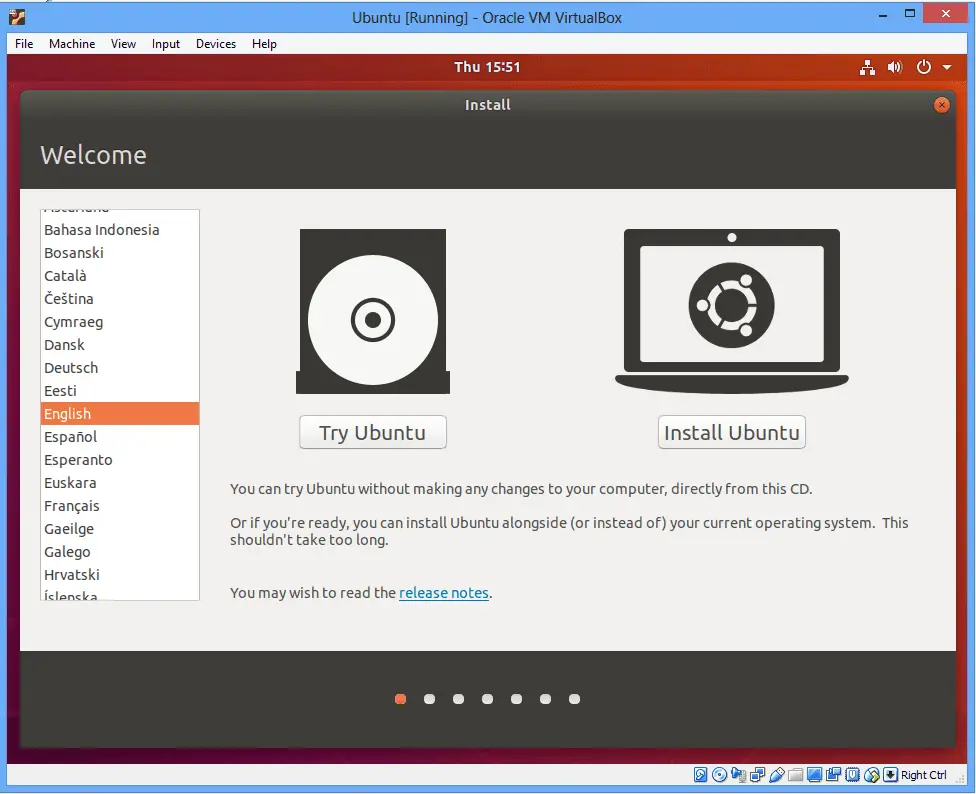Expand the system menu arrow in top bar
This screenshot has width=976, height=794.
[x=947, y=67]
